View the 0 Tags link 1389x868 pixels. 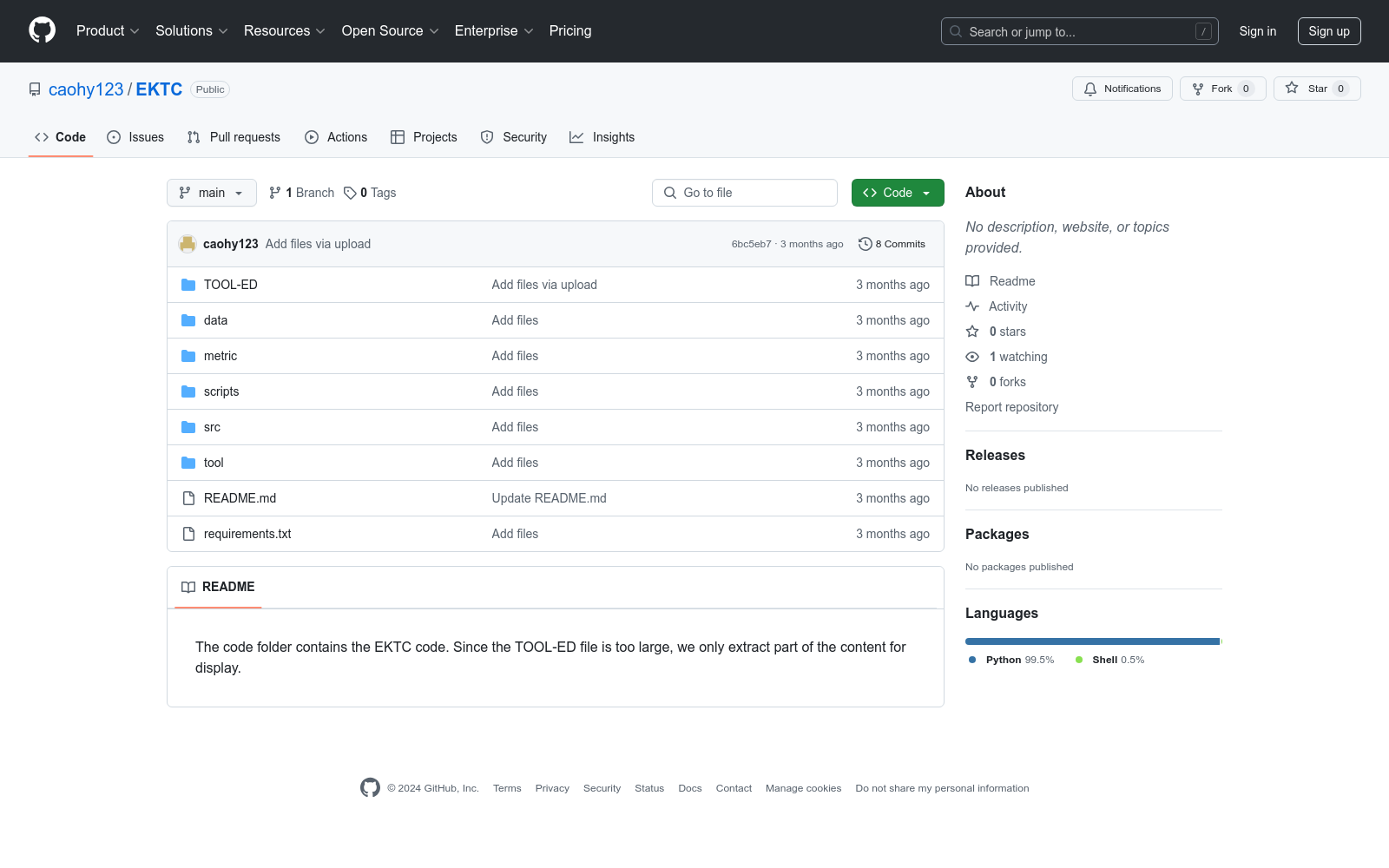(370, 193)
